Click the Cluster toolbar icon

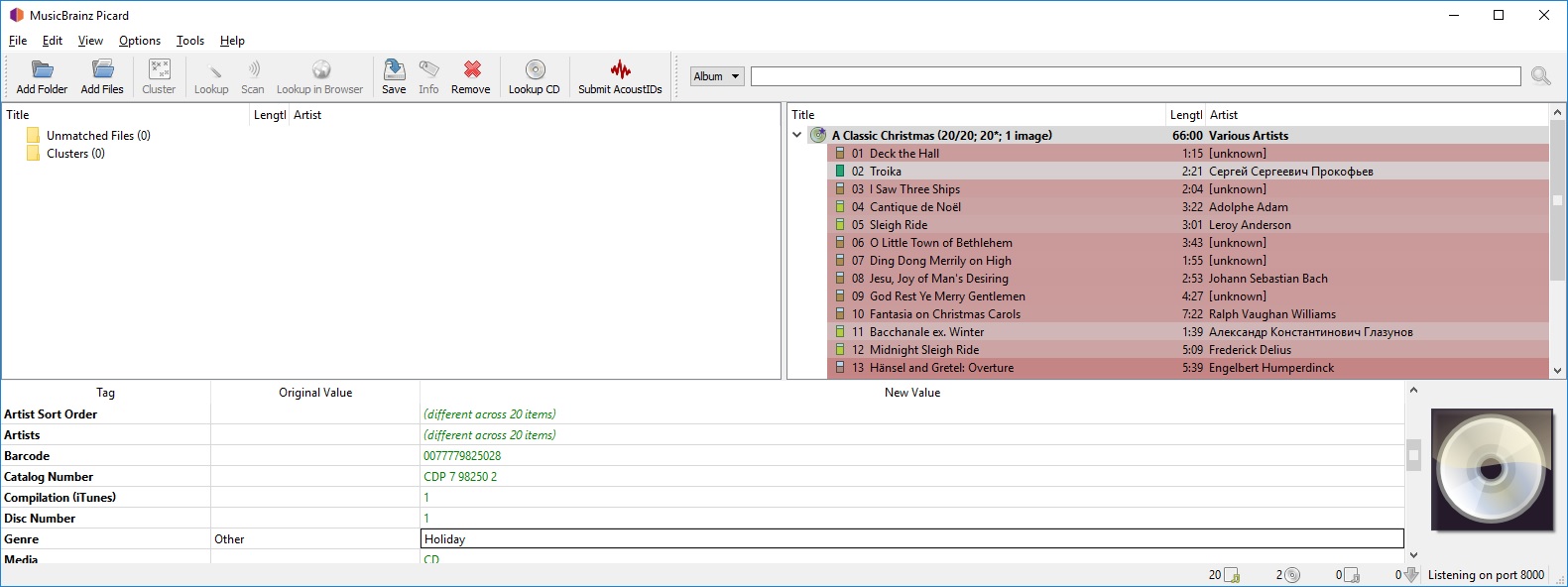pos(159,68)
